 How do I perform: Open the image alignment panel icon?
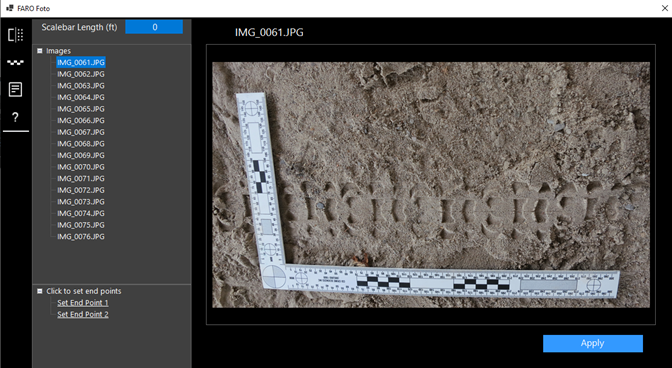click(x=15, y=35)
